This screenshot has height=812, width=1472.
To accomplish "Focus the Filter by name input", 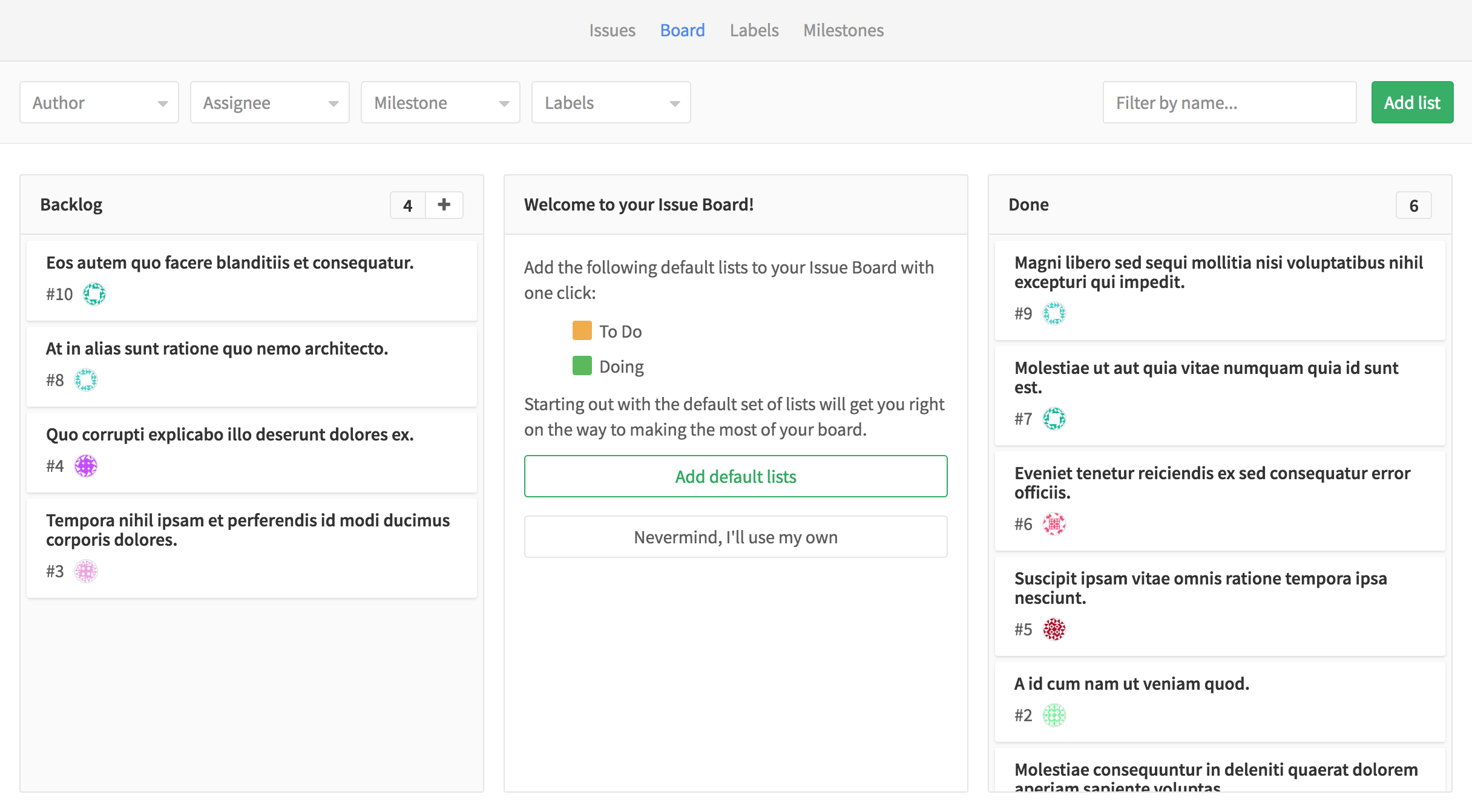I will click(x=1229, y=103).
